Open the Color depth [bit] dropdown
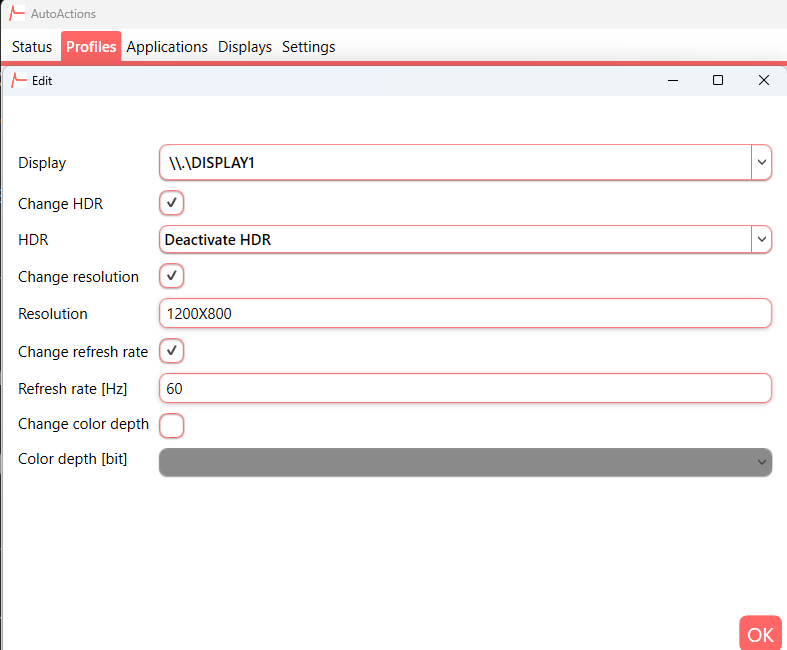Screen dimensions: 787x650 (761, 462)
